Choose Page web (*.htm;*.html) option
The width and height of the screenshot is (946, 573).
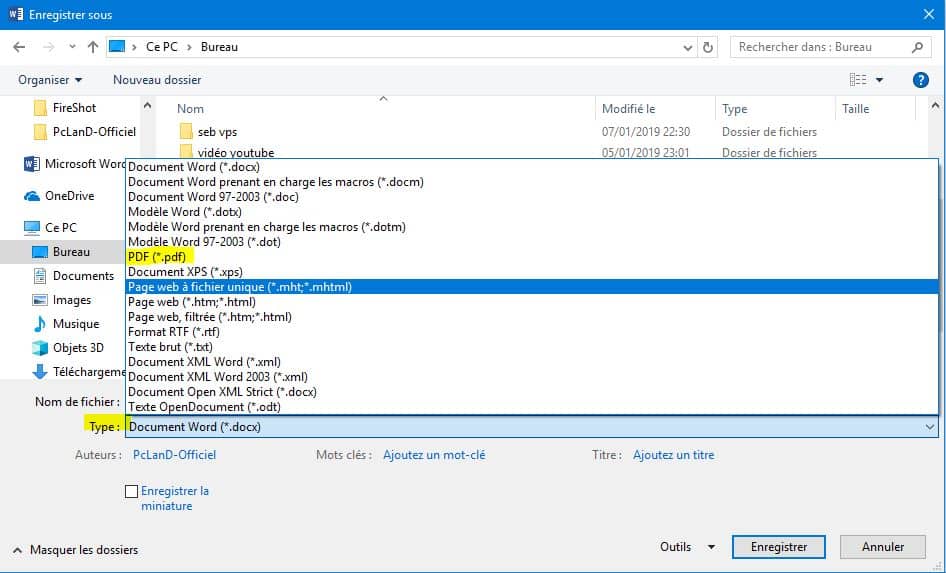pyautogui.click(x=532, y=302)
